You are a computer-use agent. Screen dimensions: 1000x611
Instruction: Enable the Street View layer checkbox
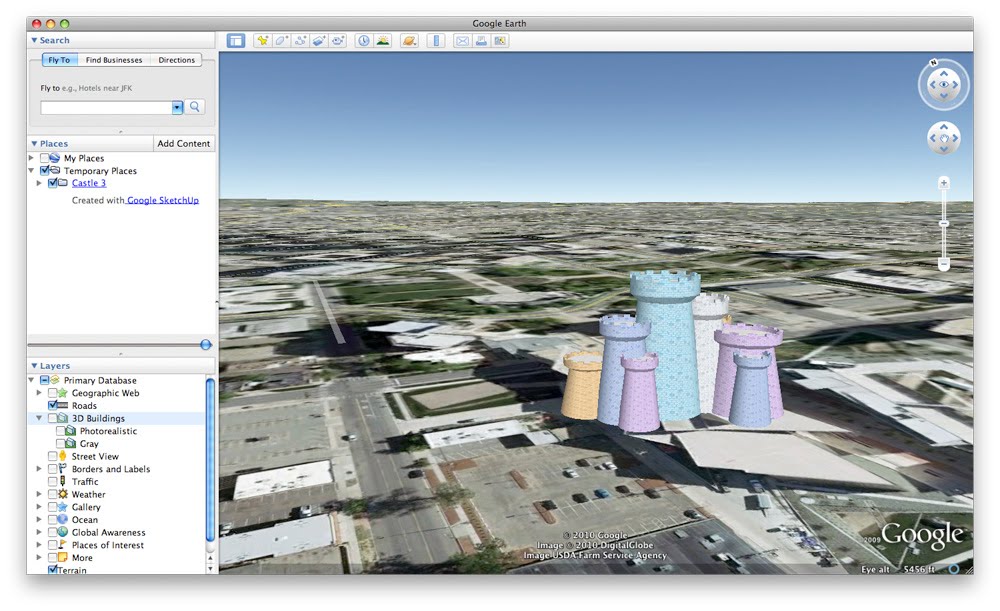[53, 456]
